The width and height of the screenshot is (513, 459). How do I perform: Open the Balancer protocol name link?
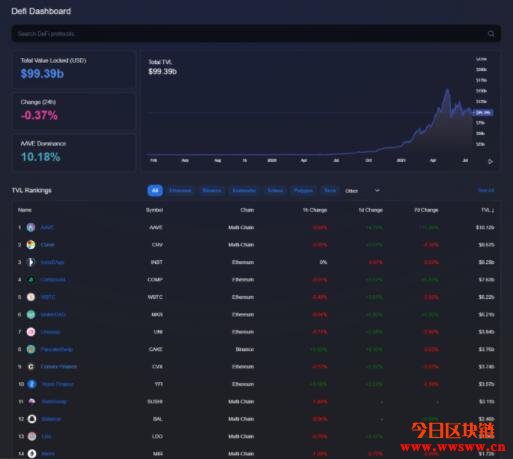click(x=51, y=419)
